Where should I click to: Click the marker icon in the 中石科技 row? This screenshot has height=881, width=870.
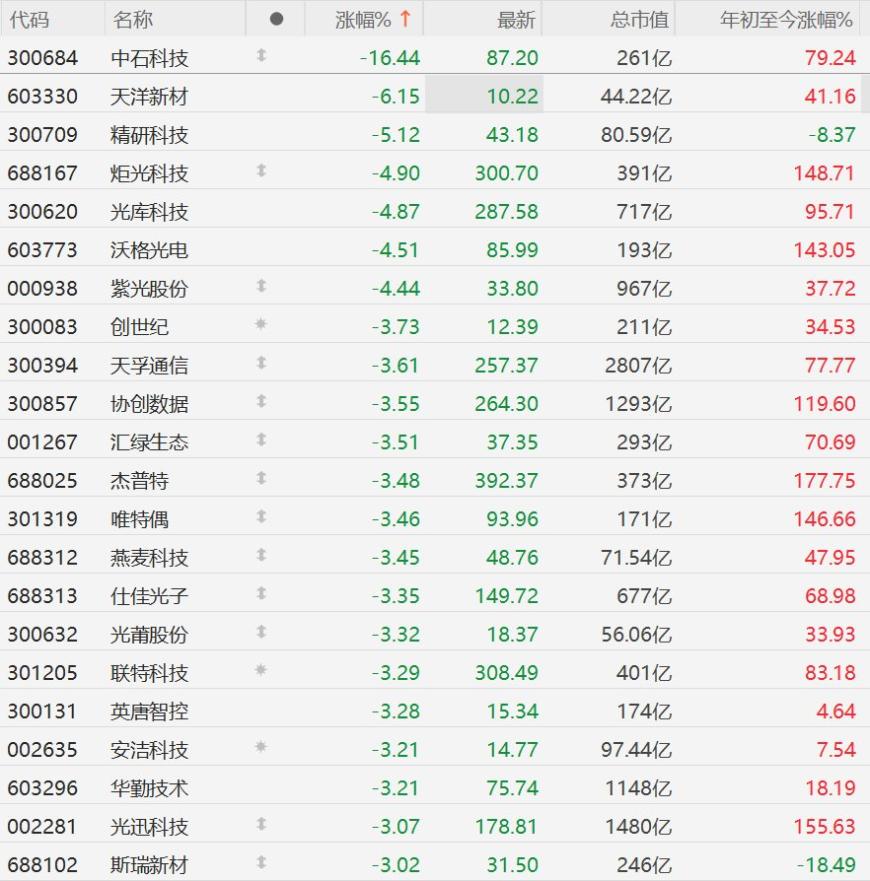(x=261, y=55)
